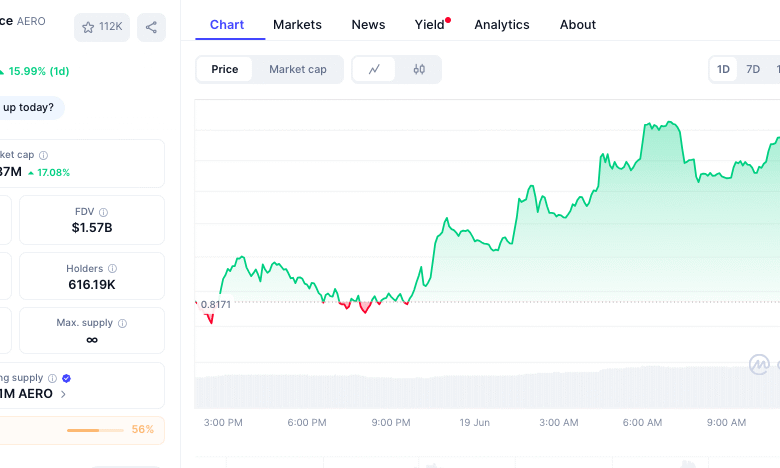Open the News tab
Viewport: 780px width, 468px height.
point(368,24)
